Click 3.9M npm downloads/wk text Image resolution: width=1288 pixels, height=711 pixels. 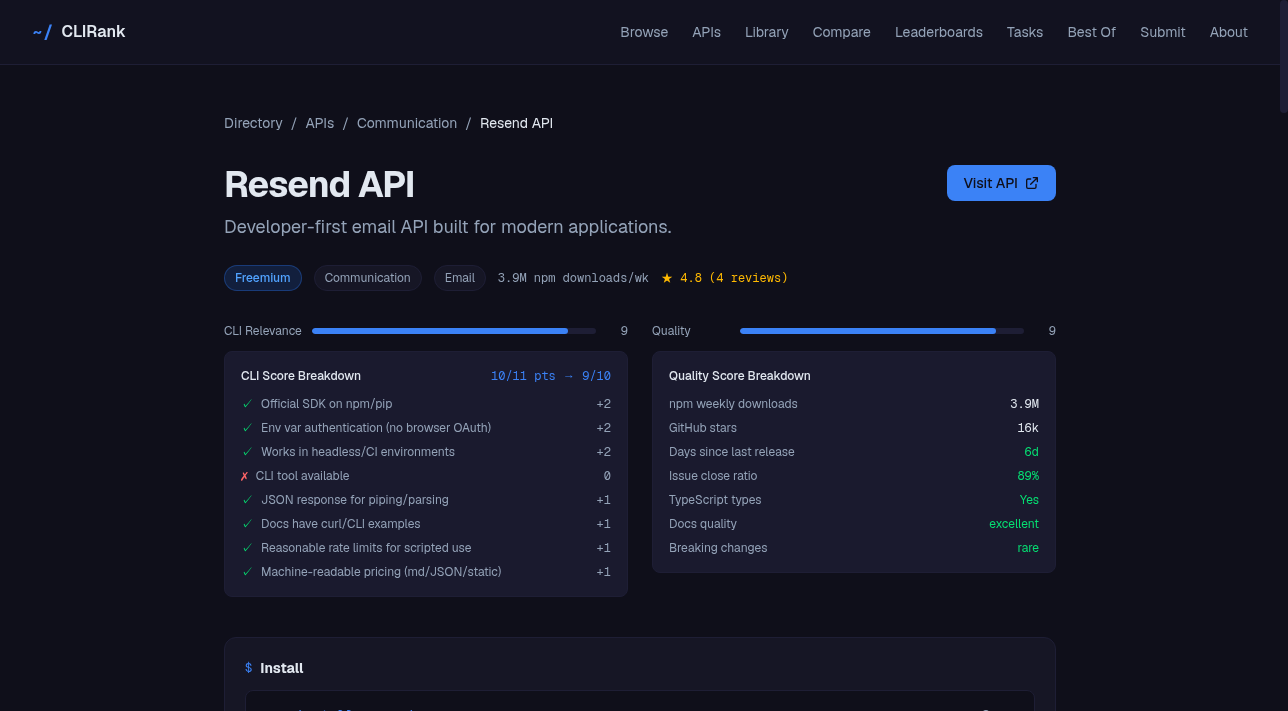click(x=573, y=278)
